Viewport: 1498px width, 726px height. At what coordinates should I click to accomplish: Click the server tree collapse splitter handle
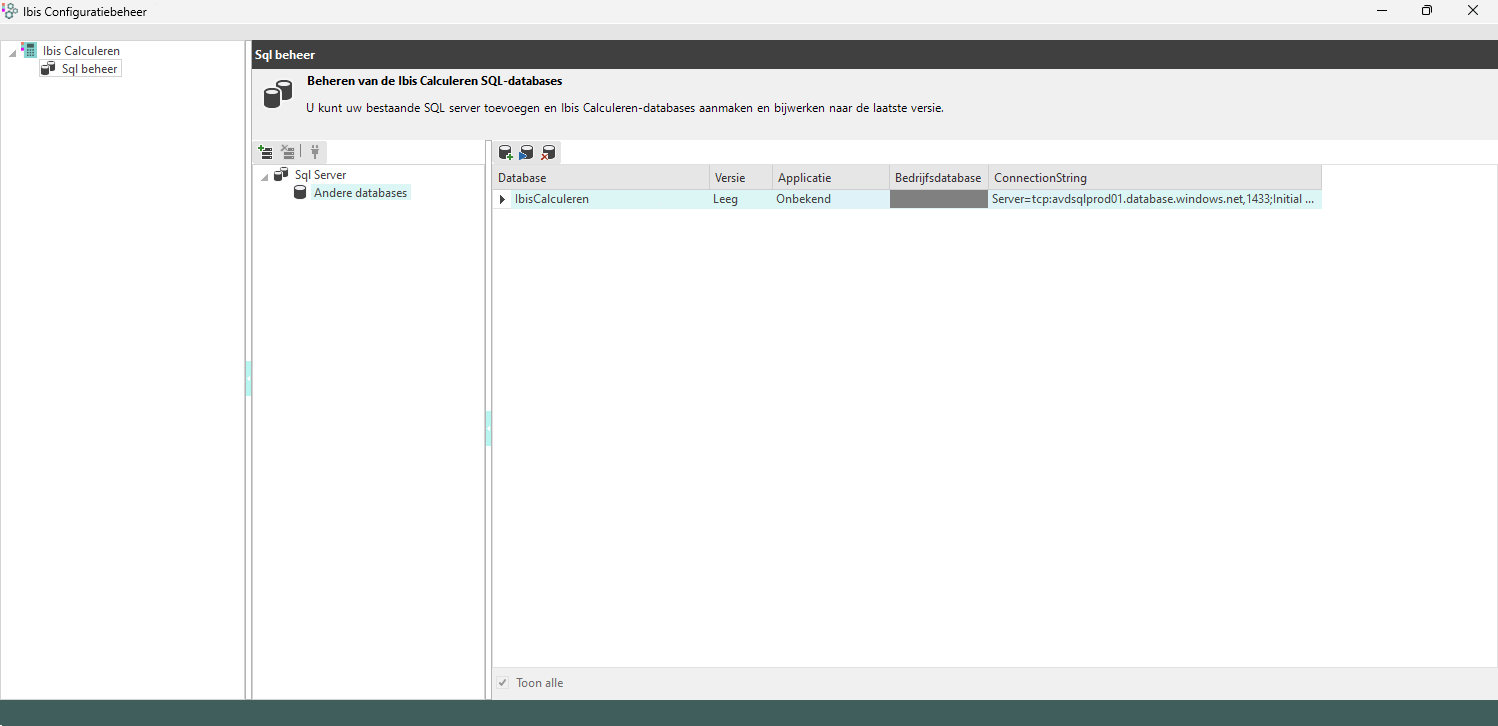click(x=488, y=428)
